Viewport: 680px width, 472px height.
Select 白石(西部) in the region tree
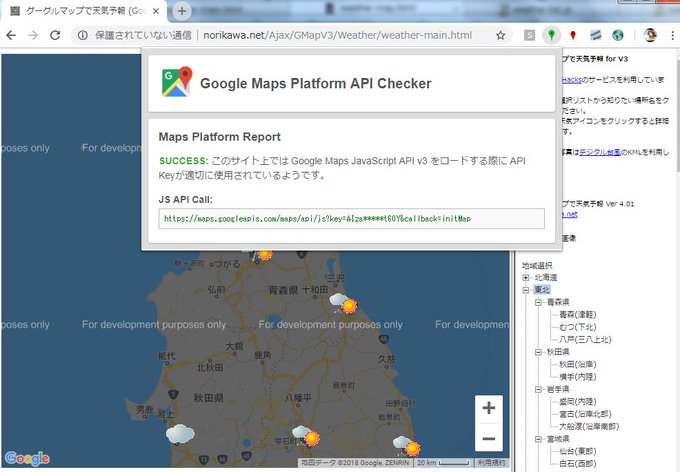point(578,464)
